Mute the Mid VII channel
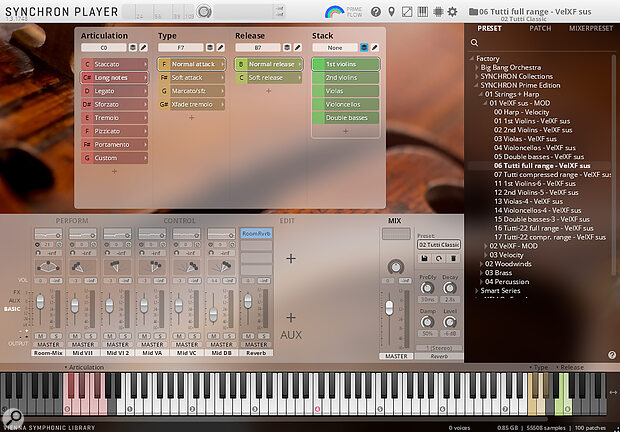The width and height of the screenshot is (620, 432). [75, 336]
